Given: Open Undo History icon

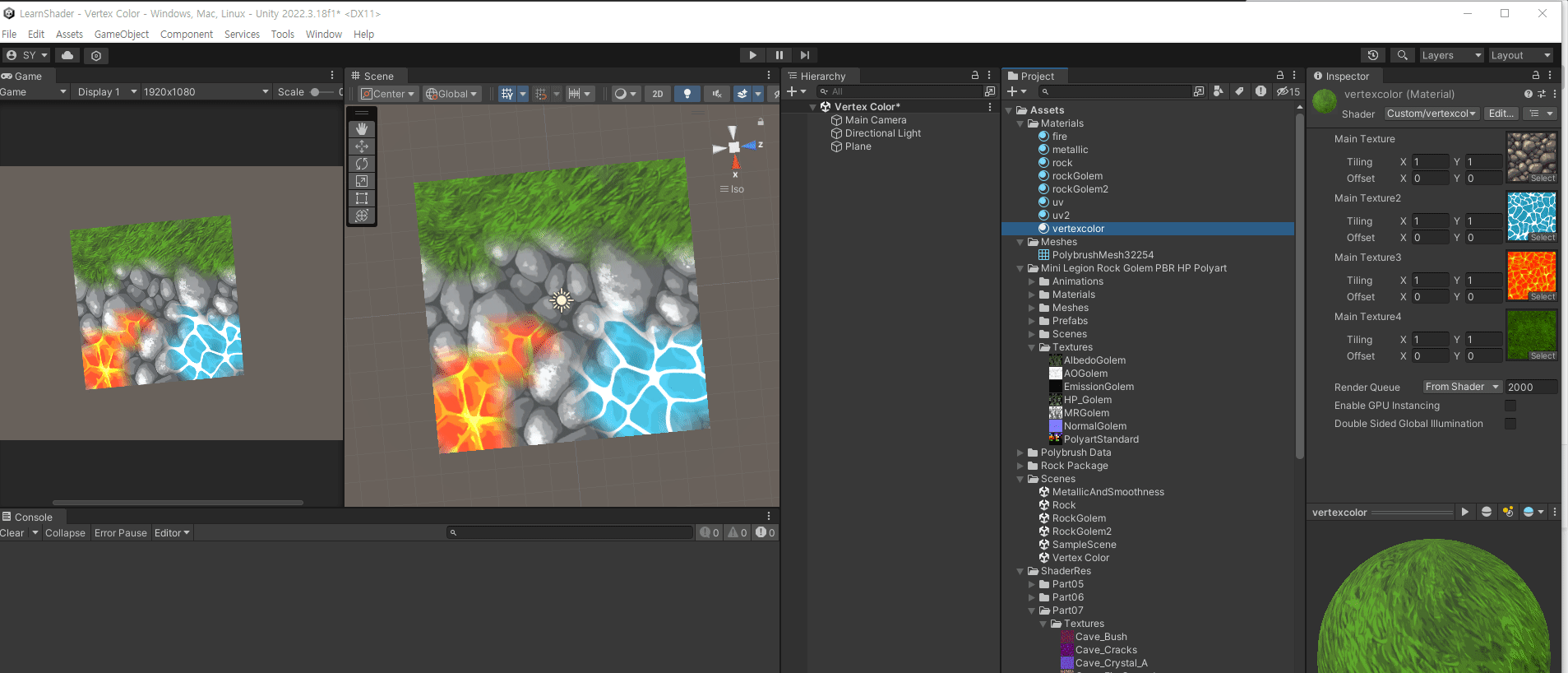Looking at the screenshot, I should 1373,55.
